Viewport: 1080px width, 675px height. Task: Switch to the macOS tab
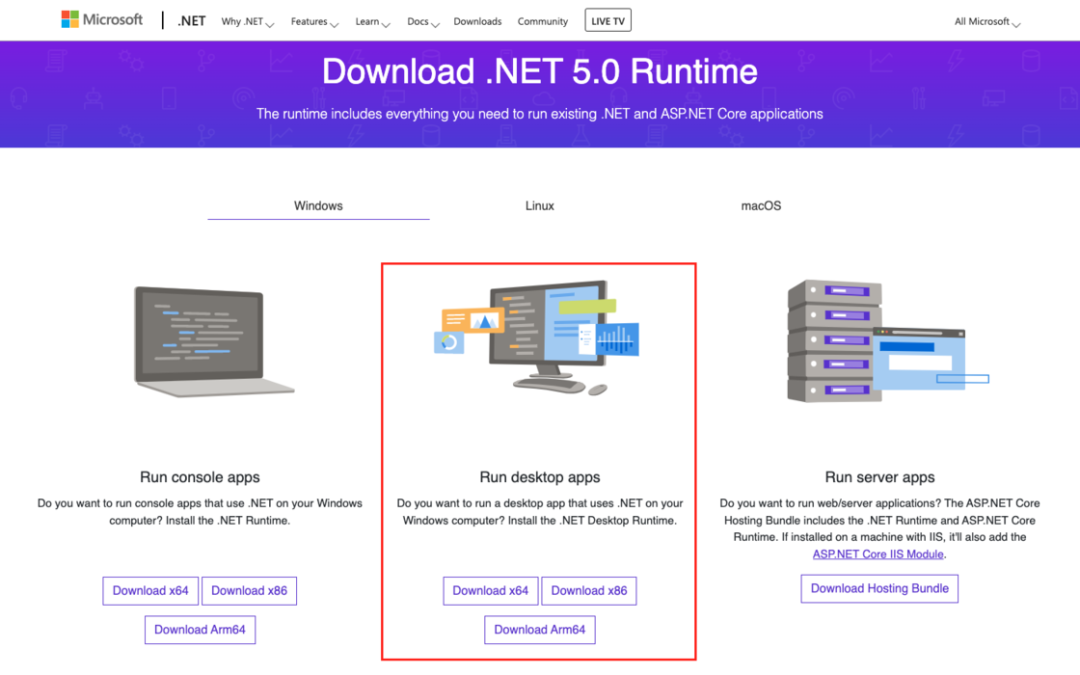pyautogui.click(x=760, y=206)
